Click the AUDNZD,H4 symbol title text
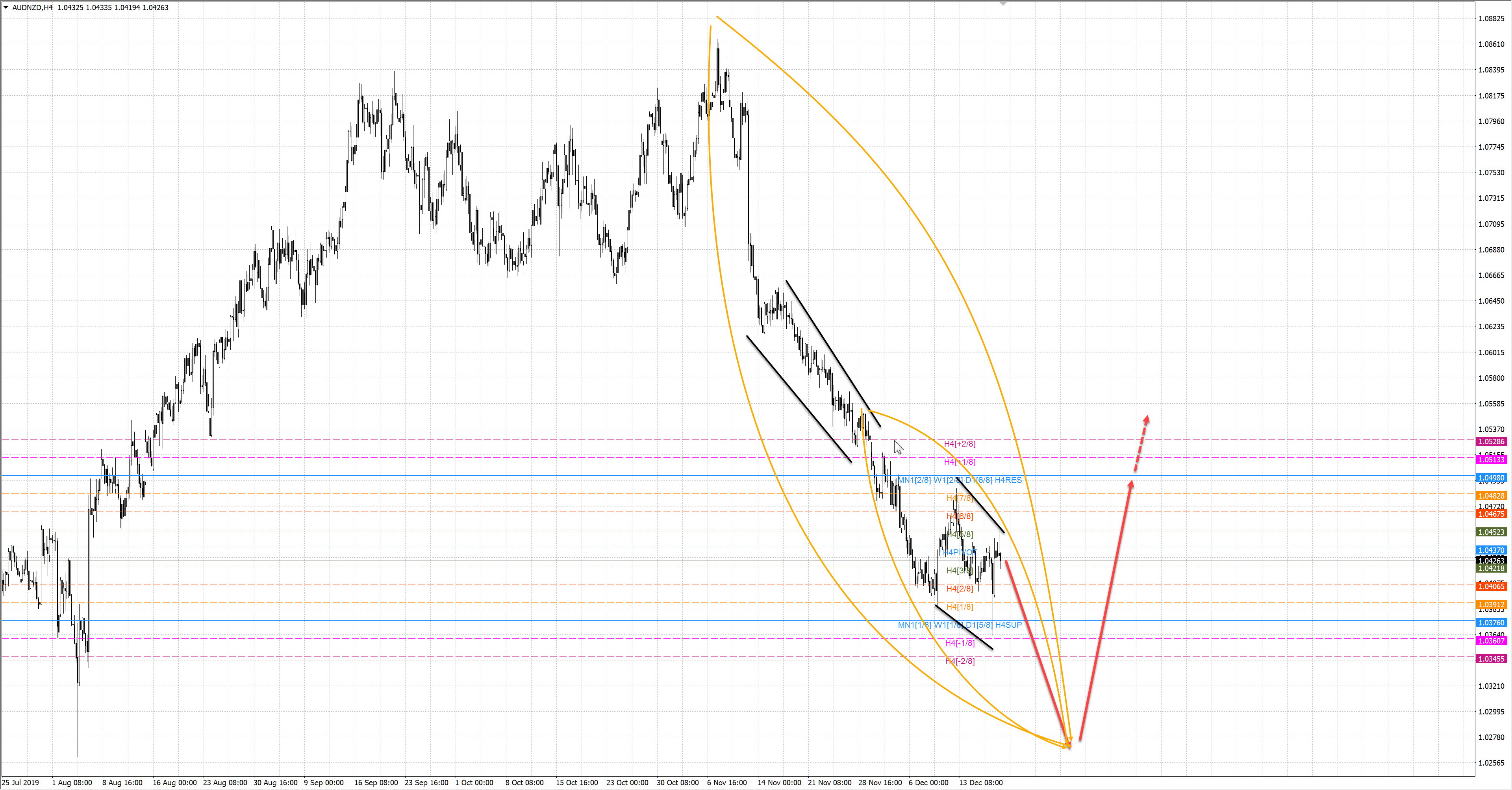The height and width of the screenshot is (790, 1512). (32, 7)
